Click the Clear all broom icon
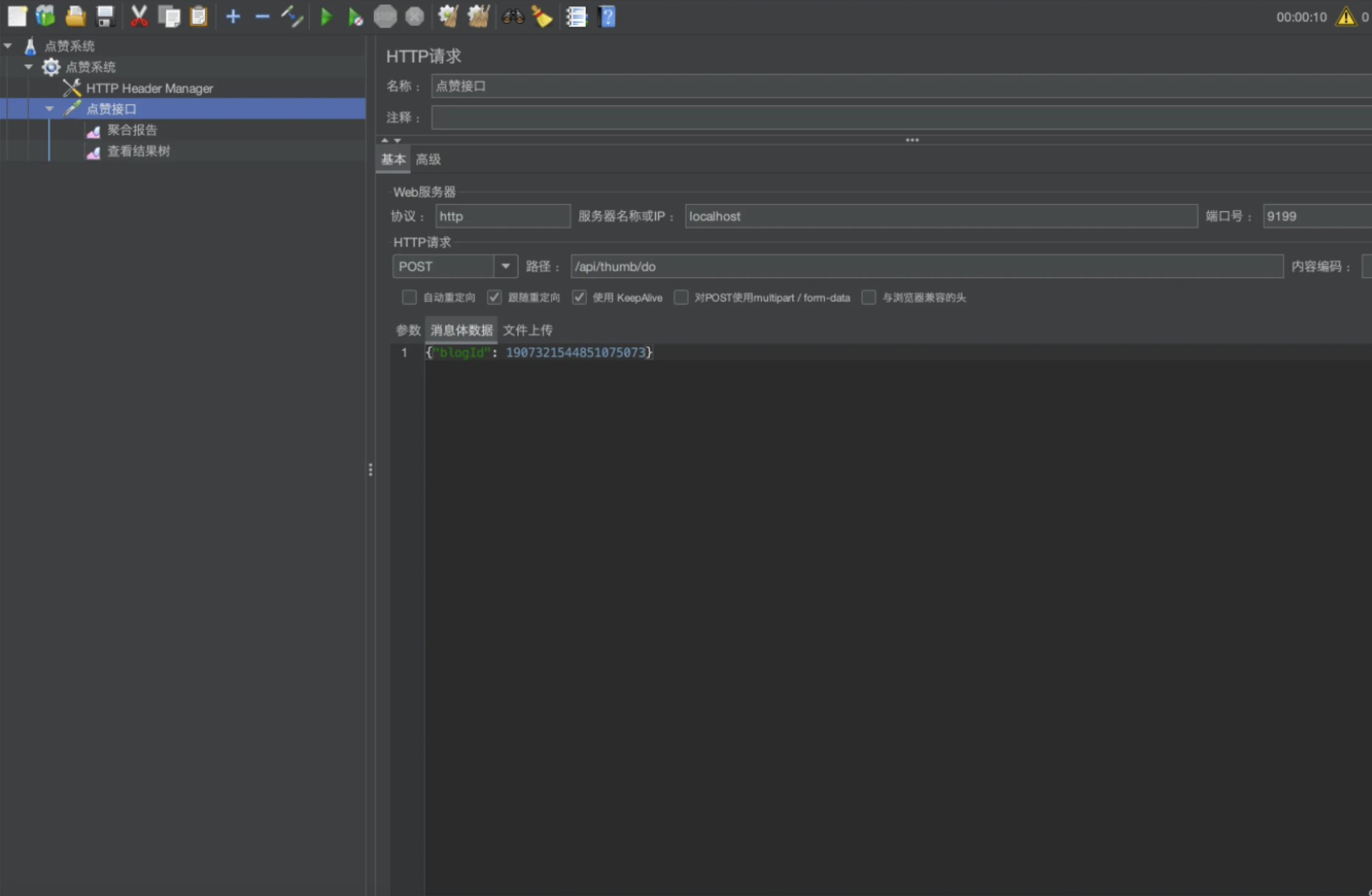 tap(478, 17)
